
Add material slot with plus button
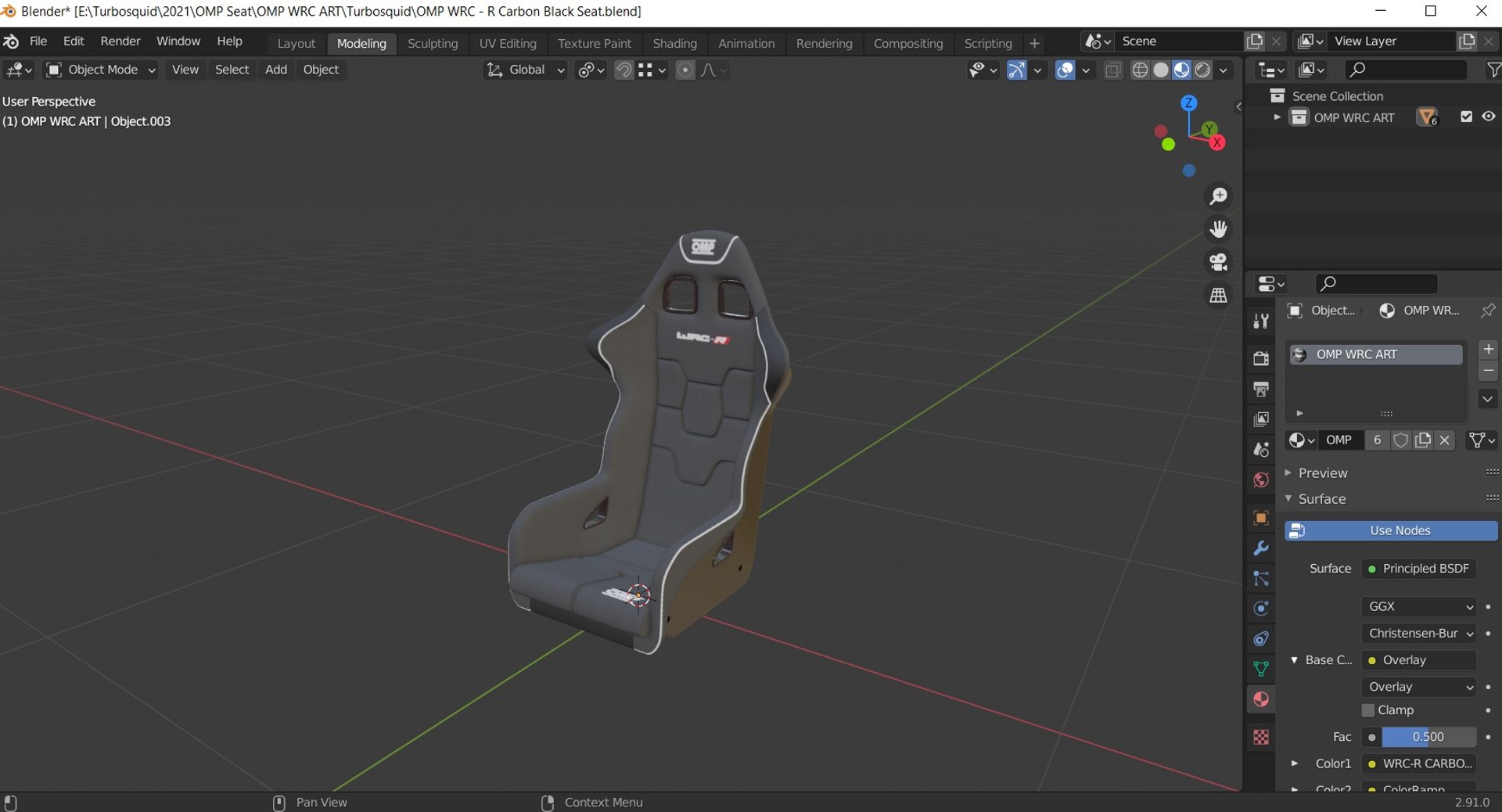(1488, 349)
